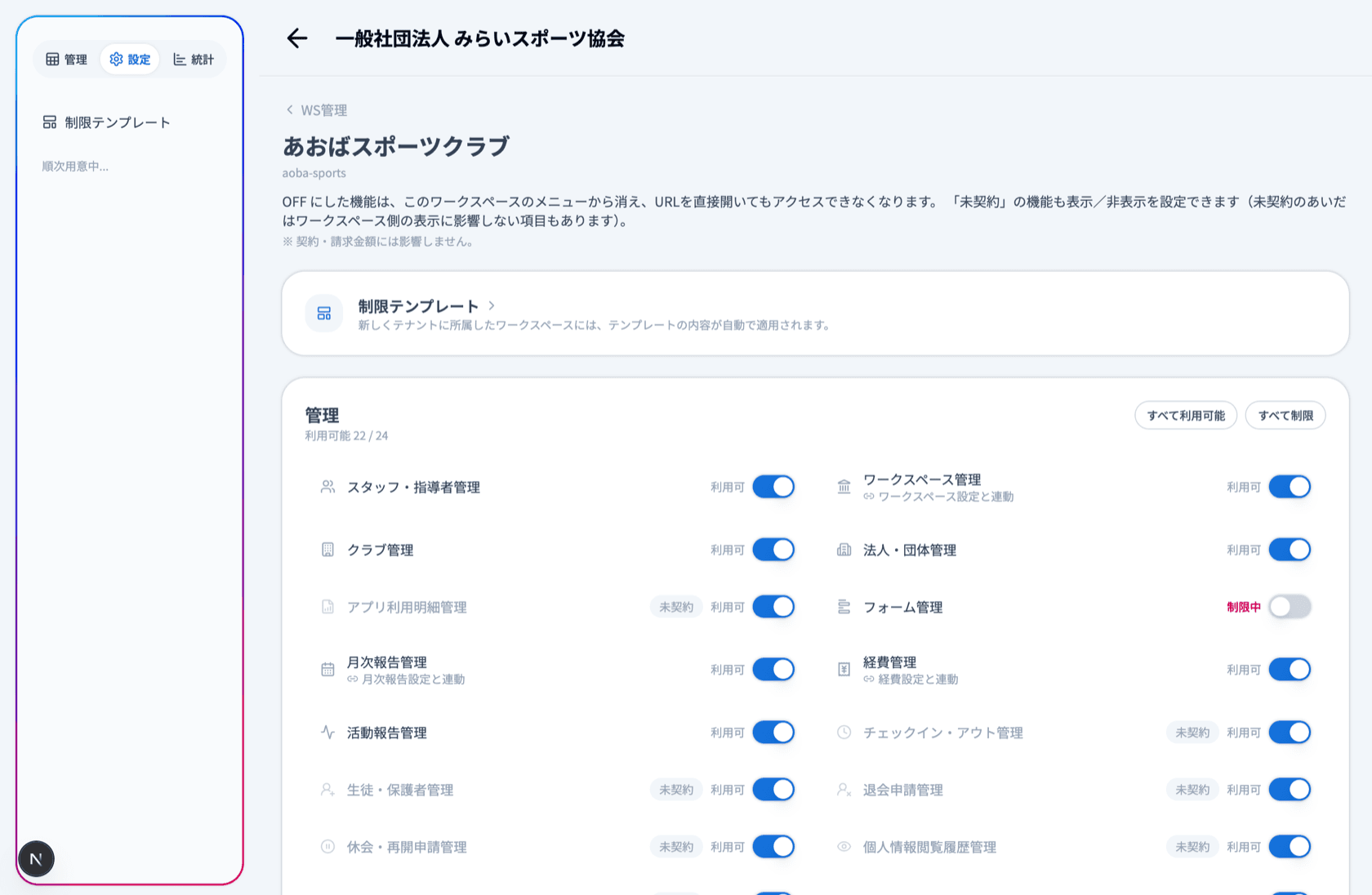
Task: Switch to the 管理 tab
Action: tap(66, 60)
